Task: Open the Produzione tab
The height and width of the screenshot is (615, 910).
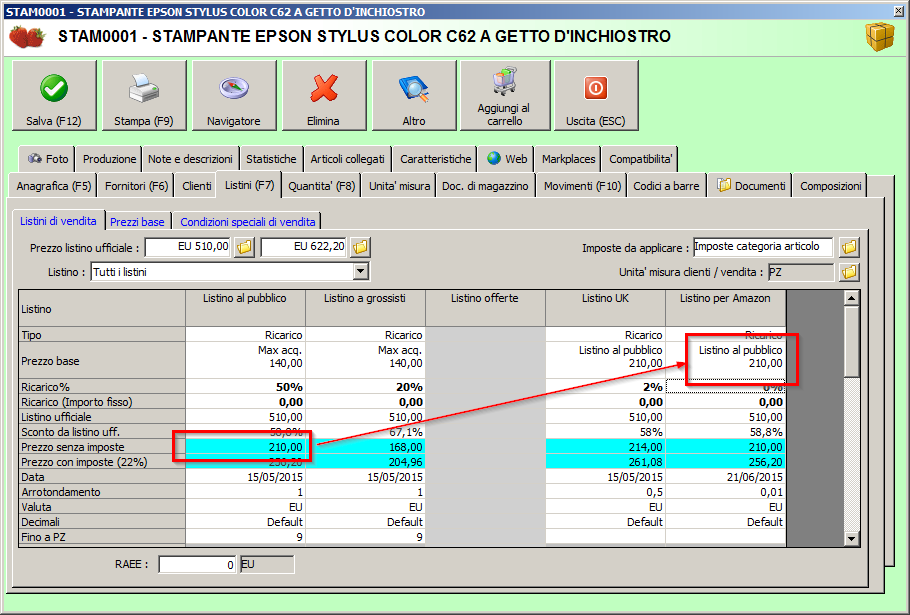Action: click(x=109, y=159)
